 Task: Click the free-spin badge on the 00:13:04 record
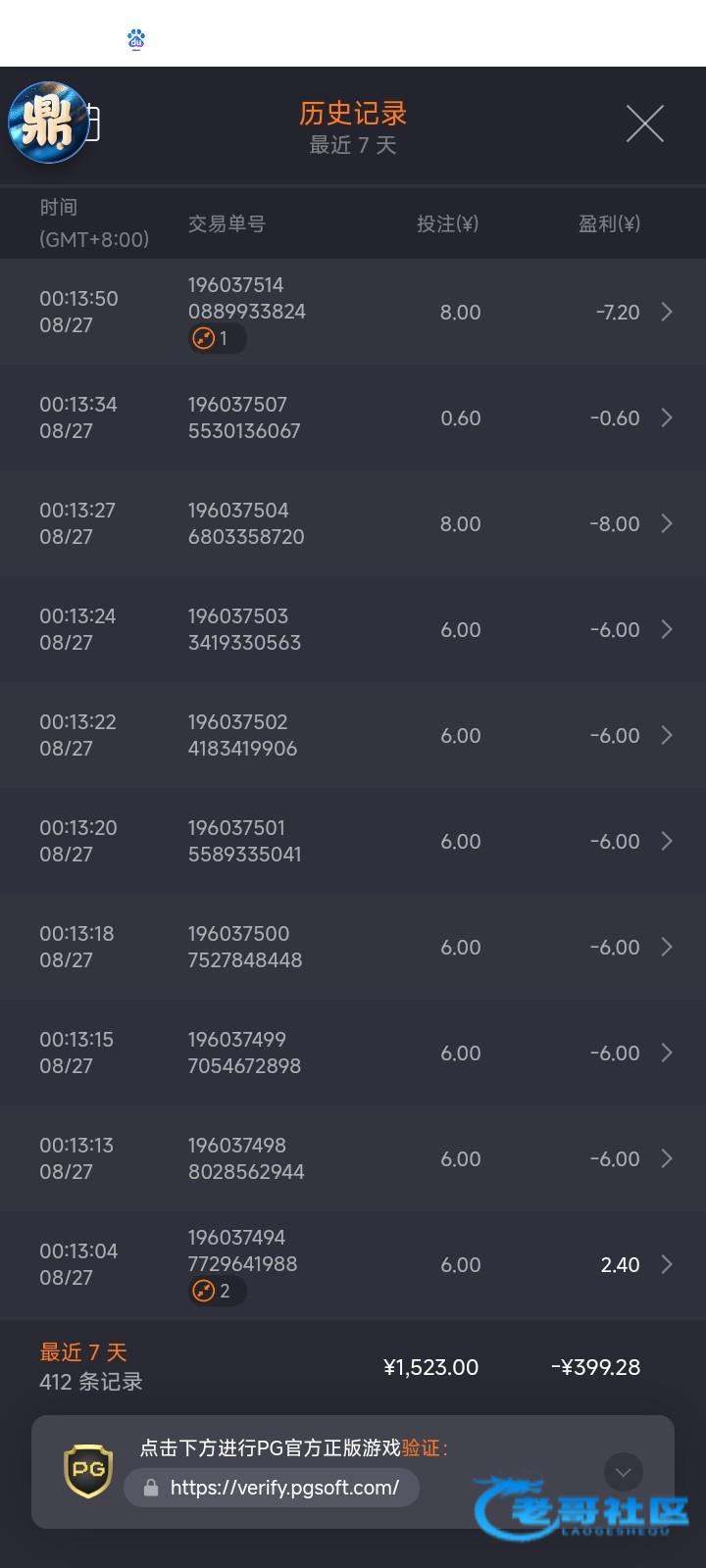click(x=217, y=1291)
